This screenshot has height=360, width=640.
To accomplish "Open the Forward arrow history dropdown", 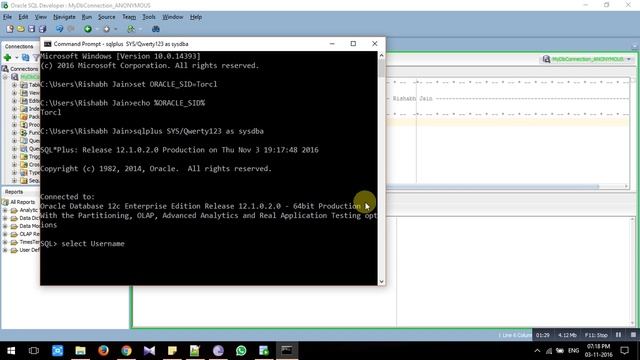I will 116,29.
